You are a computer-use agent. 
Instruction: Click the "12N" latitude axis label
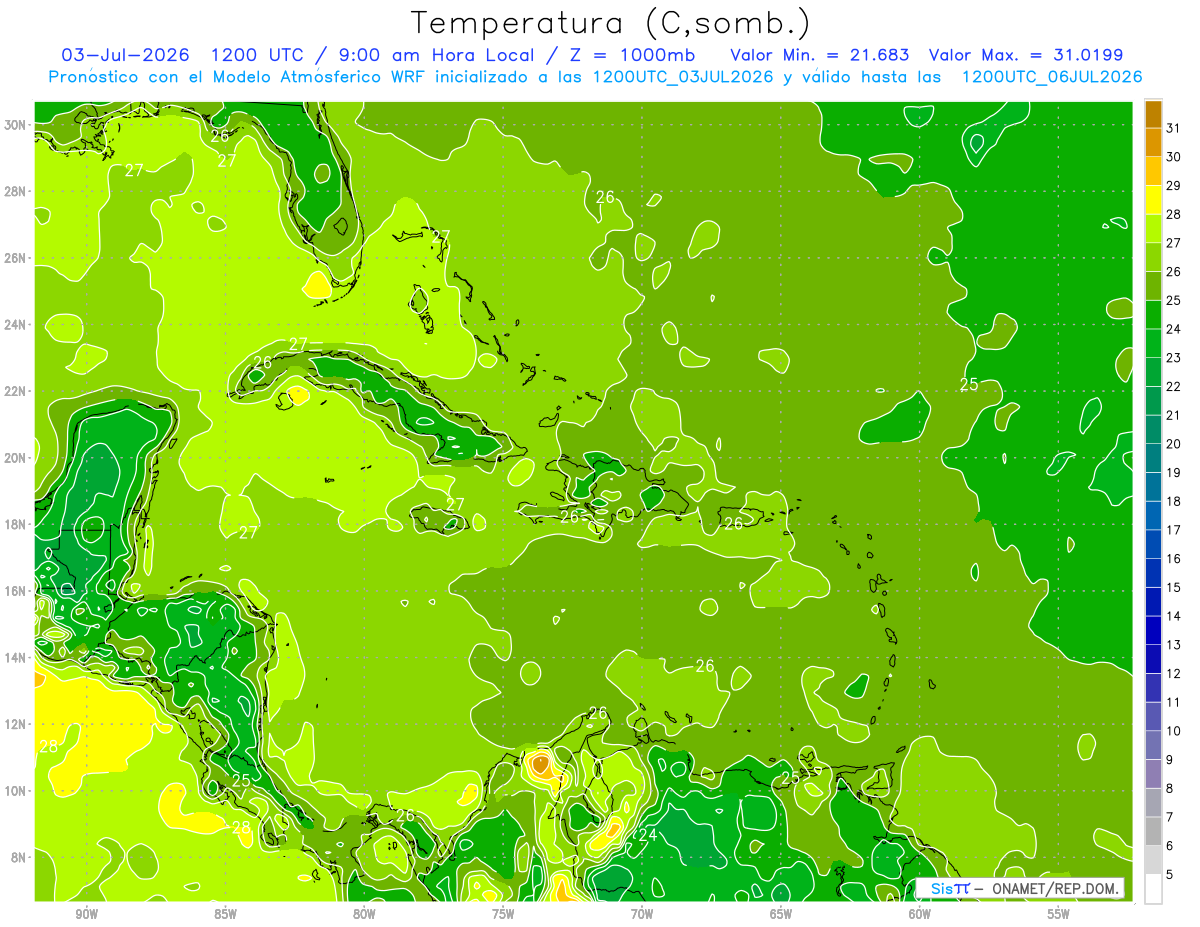pyautogui.click(x=16, y=724)
